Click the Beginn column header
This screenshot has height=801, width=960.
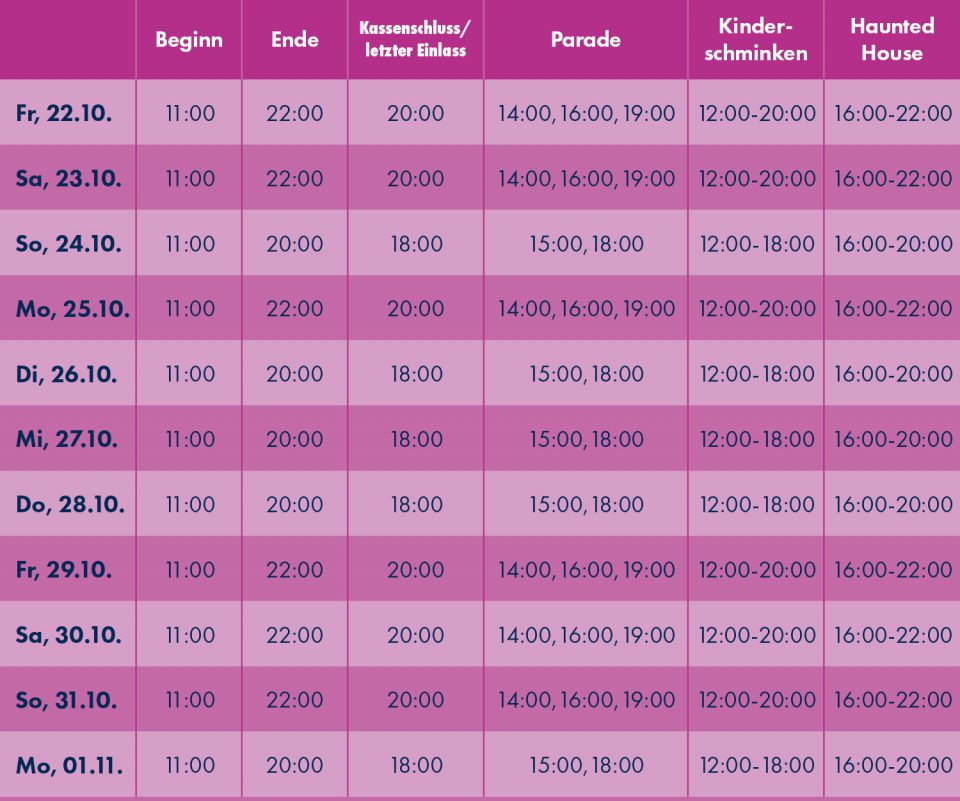pos(188,40)
